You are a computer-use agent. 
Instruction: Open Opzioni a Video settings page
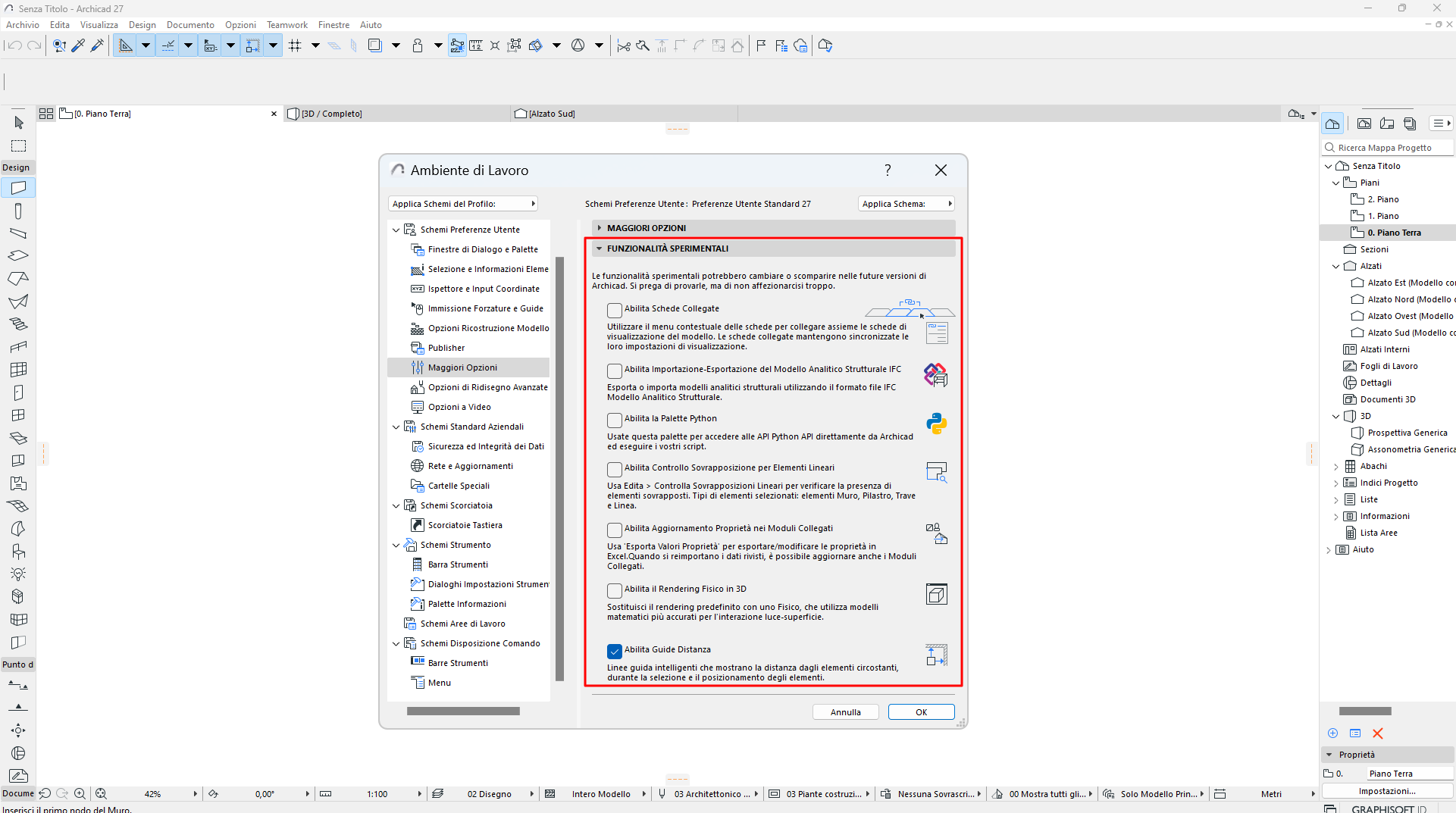point(459,407)
